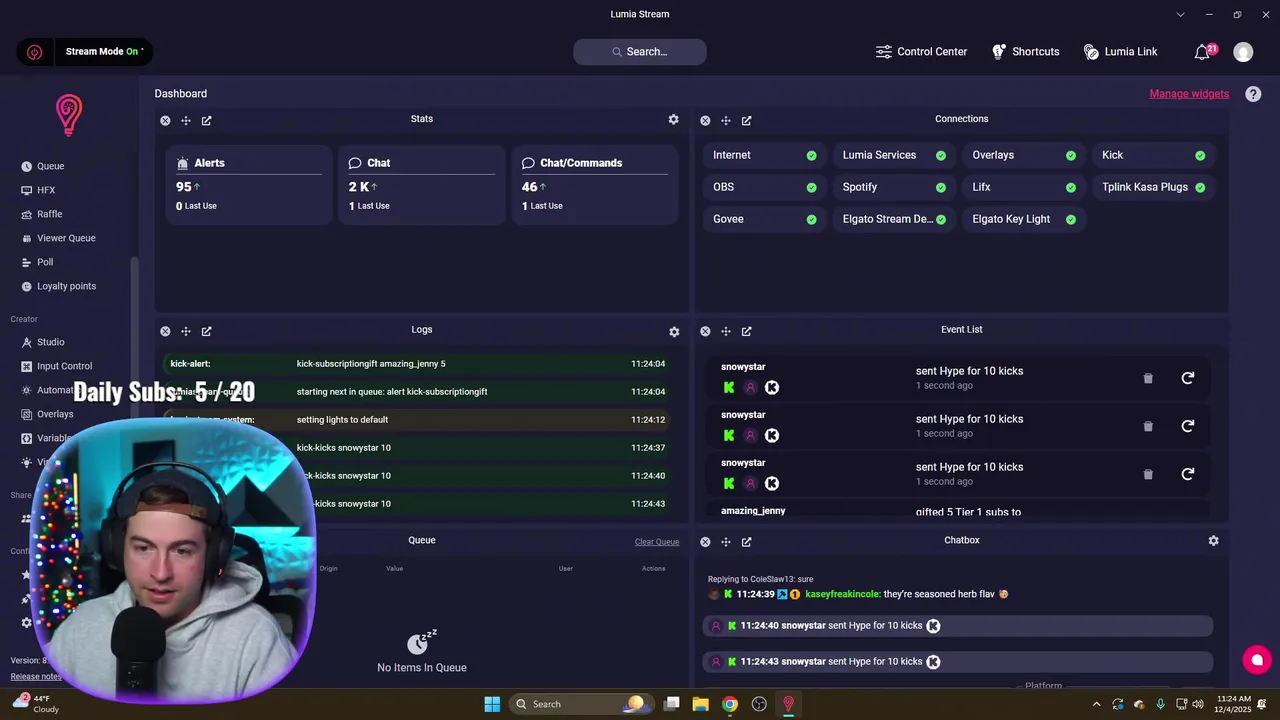
Task: Select the Chat stat card
Action: pos(422,184)
